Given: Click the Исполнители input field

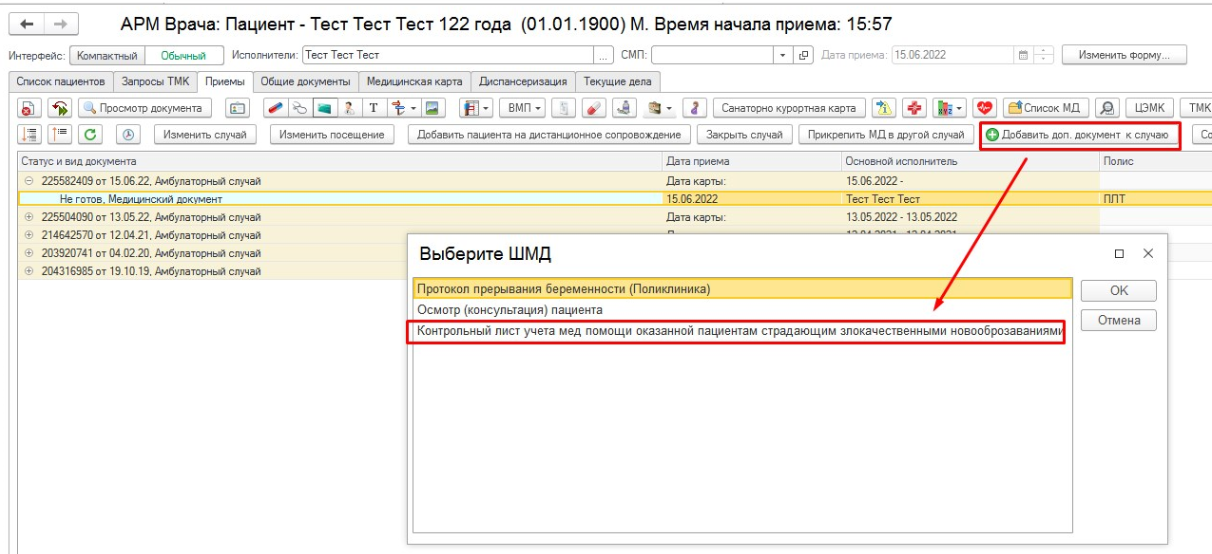Looking at the screenshot, I should pyautogui.click(x=455, y=56).
